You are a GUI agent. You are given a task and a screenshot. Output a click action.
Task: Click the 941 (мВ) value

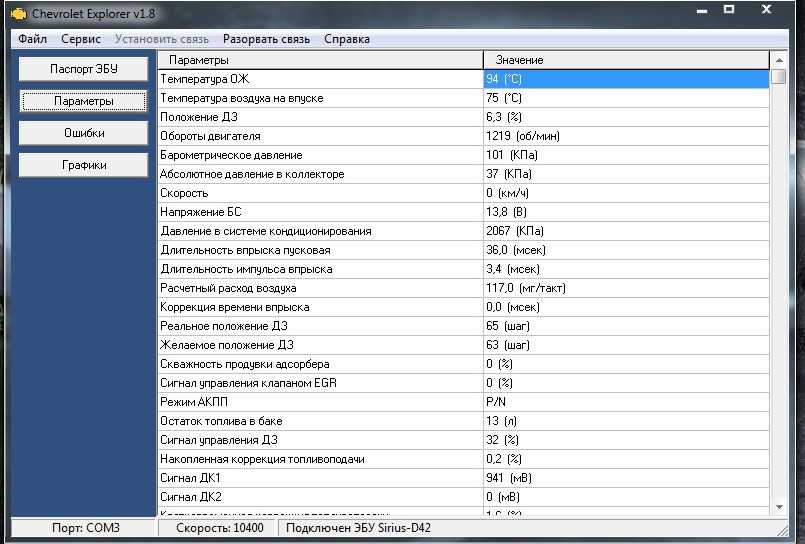pyautogui.click(x=509, y=478)
